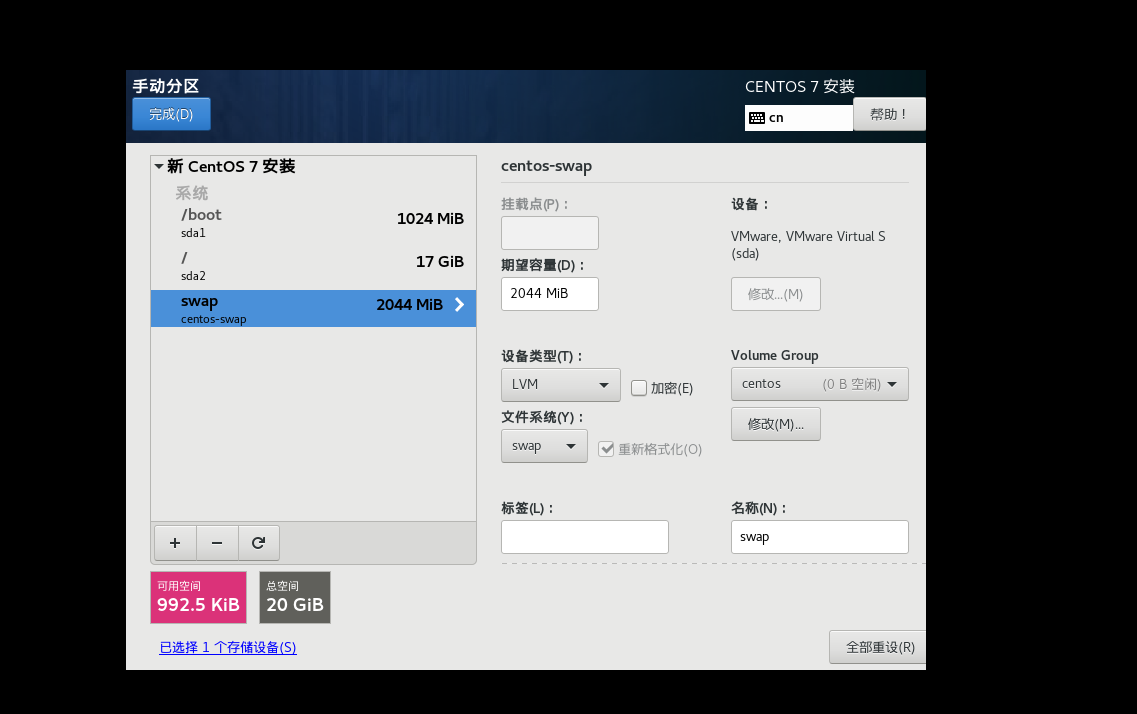Image resolution: width=1137 pixels, height=714 pixels.
Task: Remove selected partition with minus button
Action: pyautogui.click(x=217, y=543)
